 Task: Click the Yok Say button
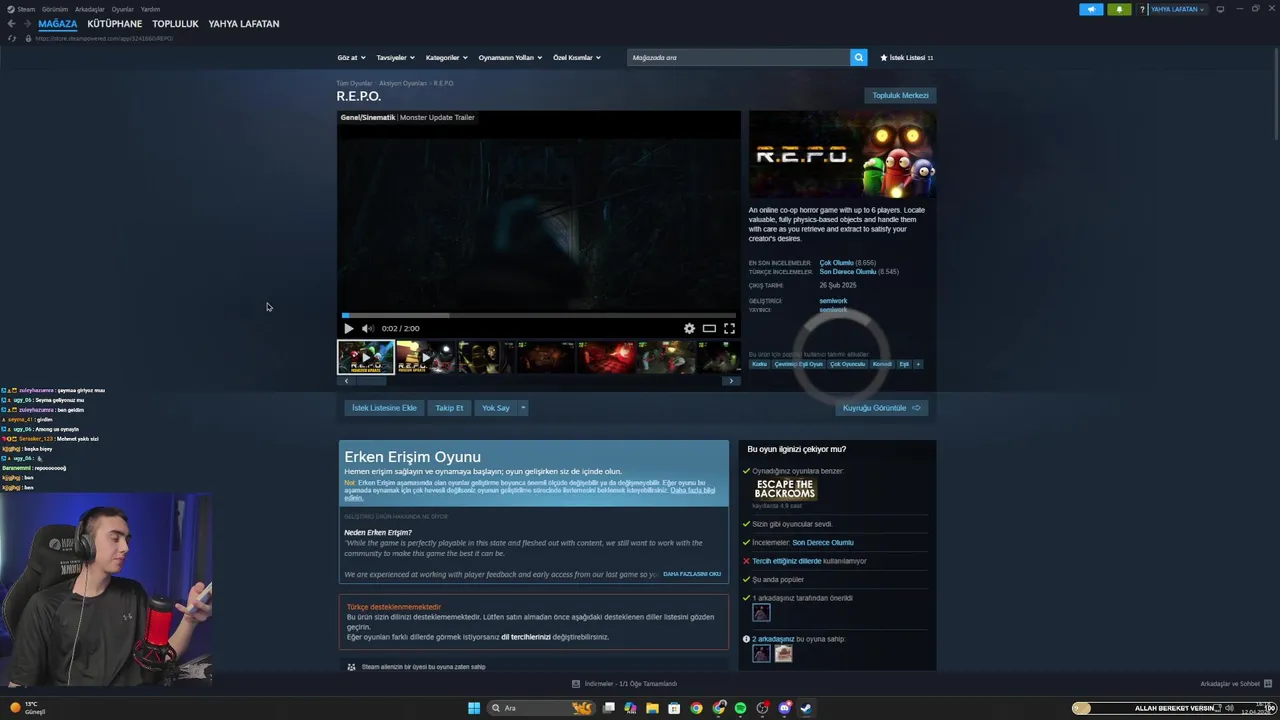(x=496, y=408)
